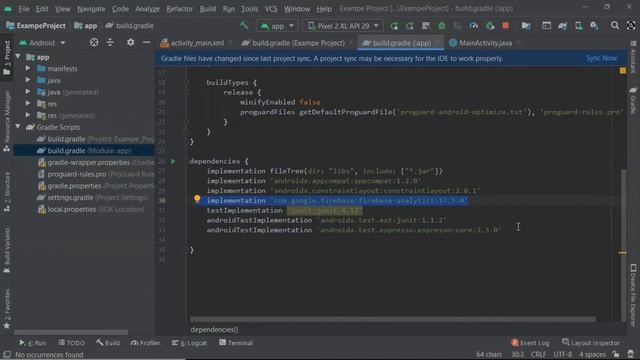Click the scroll-from-source target icon in Project panel
Viewport: 640px width, 360px height.
(94, 42)
